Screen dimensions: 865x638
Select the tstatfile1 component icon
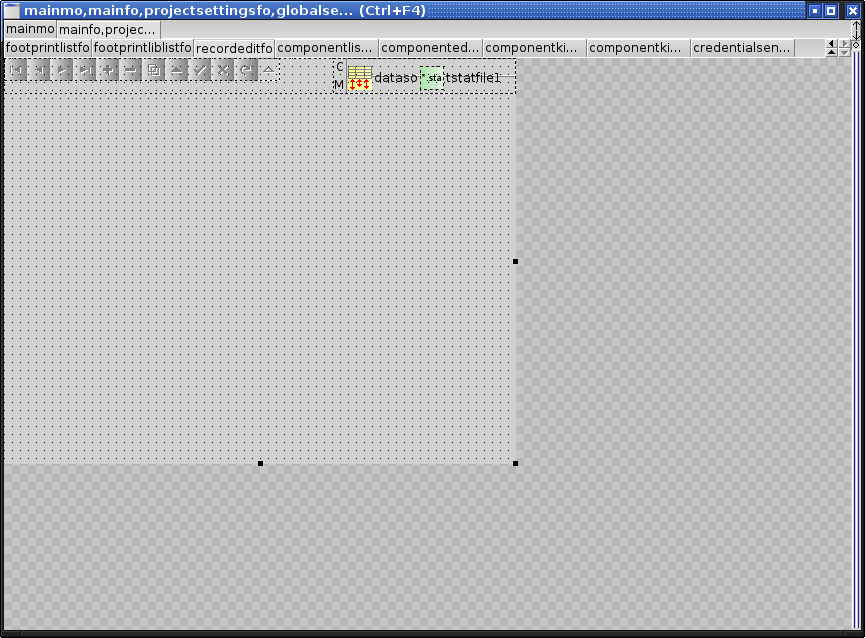click(x=432, y=78)
